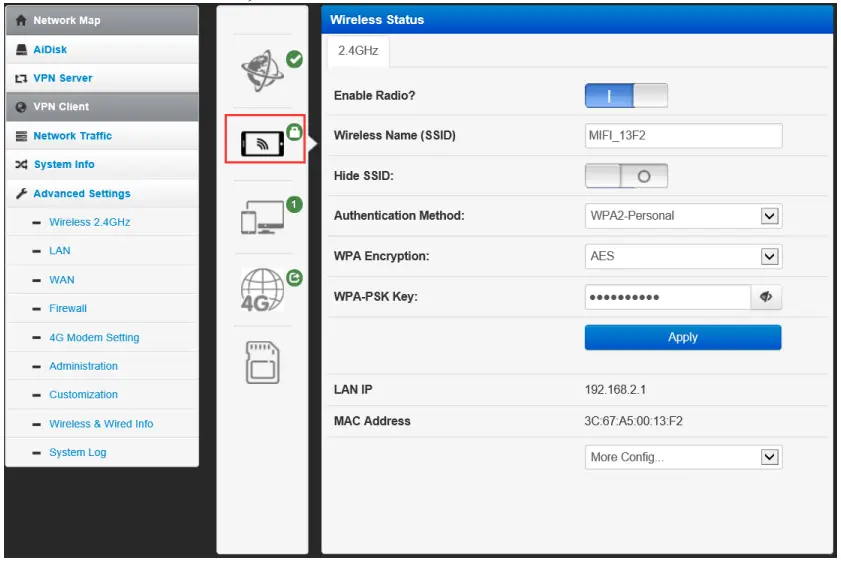Show the WPA-PSK key with eye icon

(766, 297)
